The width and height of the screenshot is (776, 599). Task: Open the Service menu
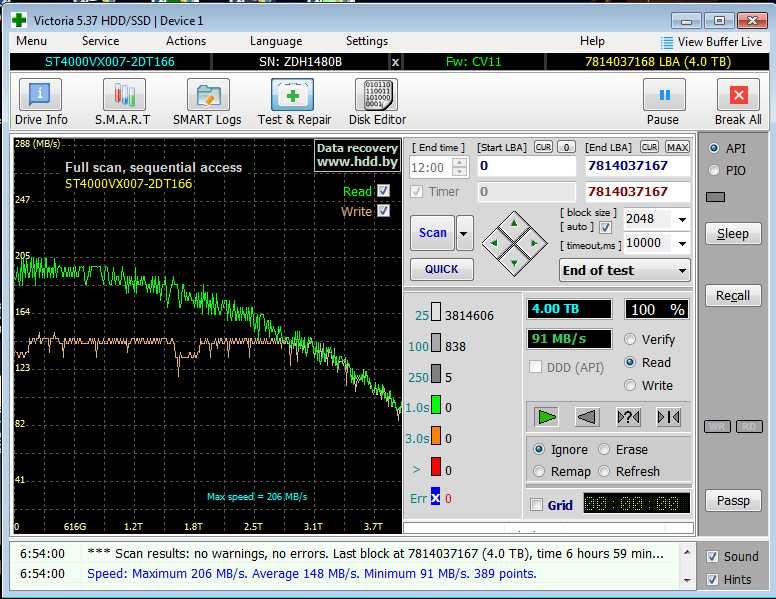pos(100,41)
